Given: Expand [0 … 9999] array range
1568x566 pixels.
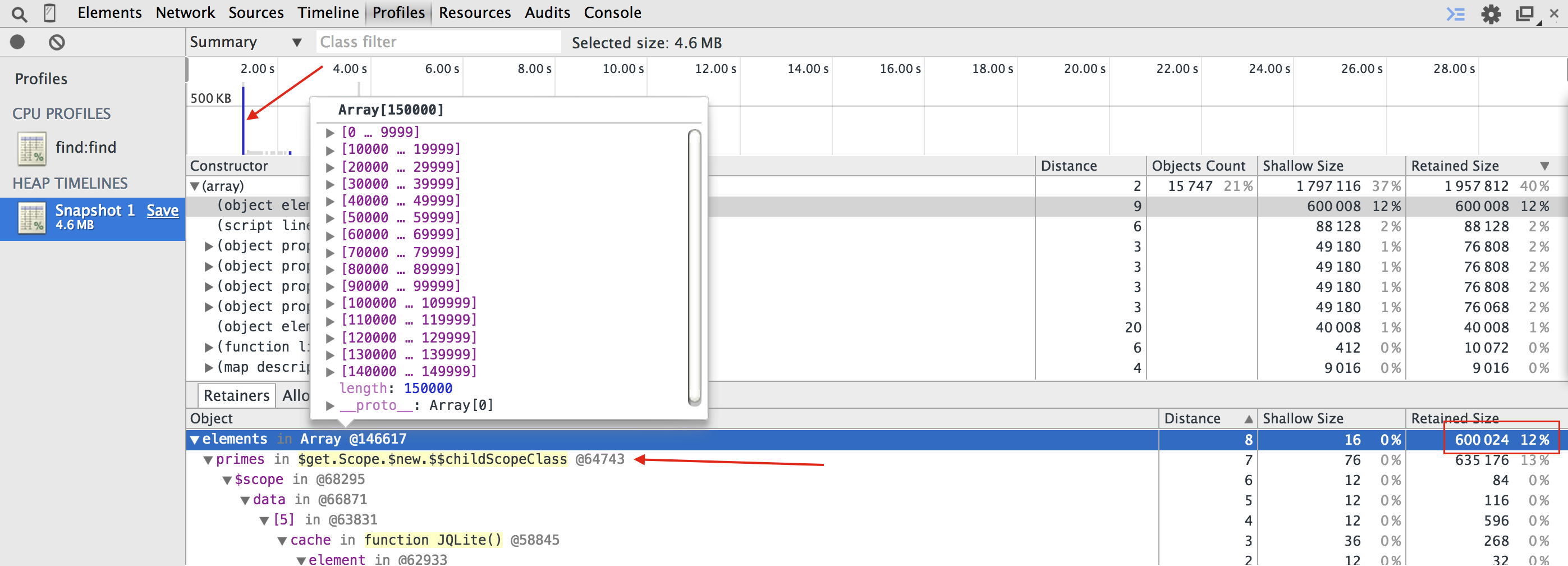Looking at the screenshot, I should tap(330, 132).
